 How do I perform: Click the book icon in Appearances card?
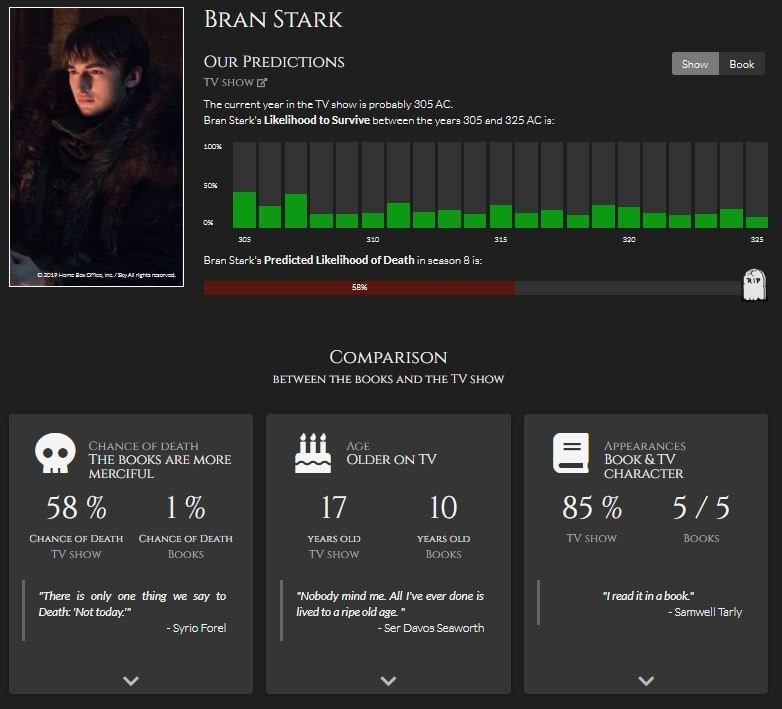click(571, 453)
